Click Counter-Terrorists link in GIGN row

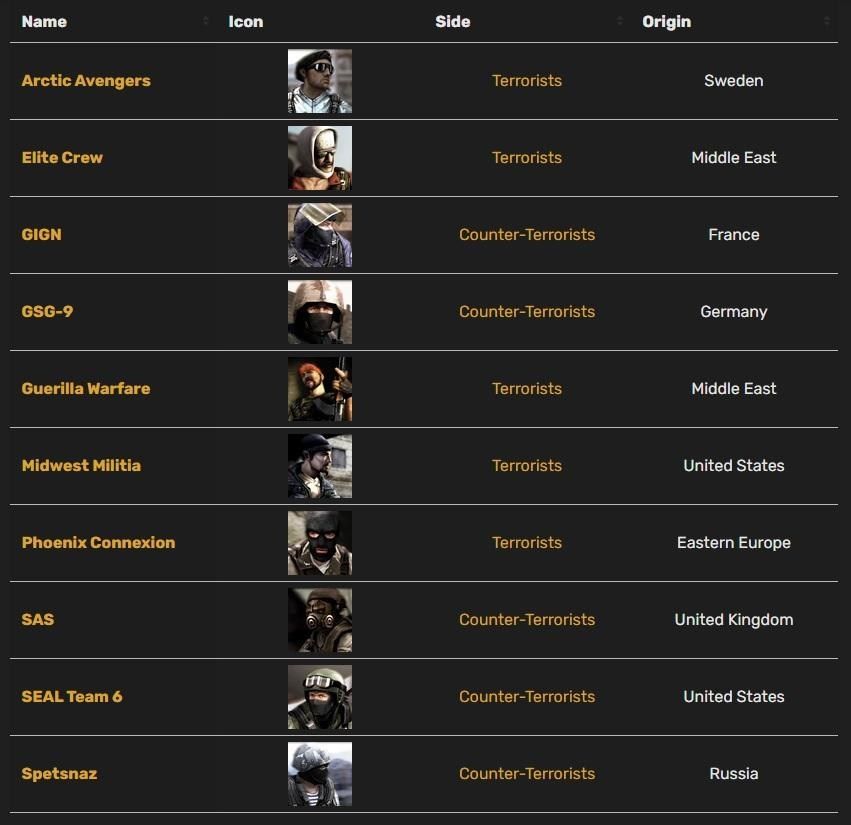click(x=527, y=235)
